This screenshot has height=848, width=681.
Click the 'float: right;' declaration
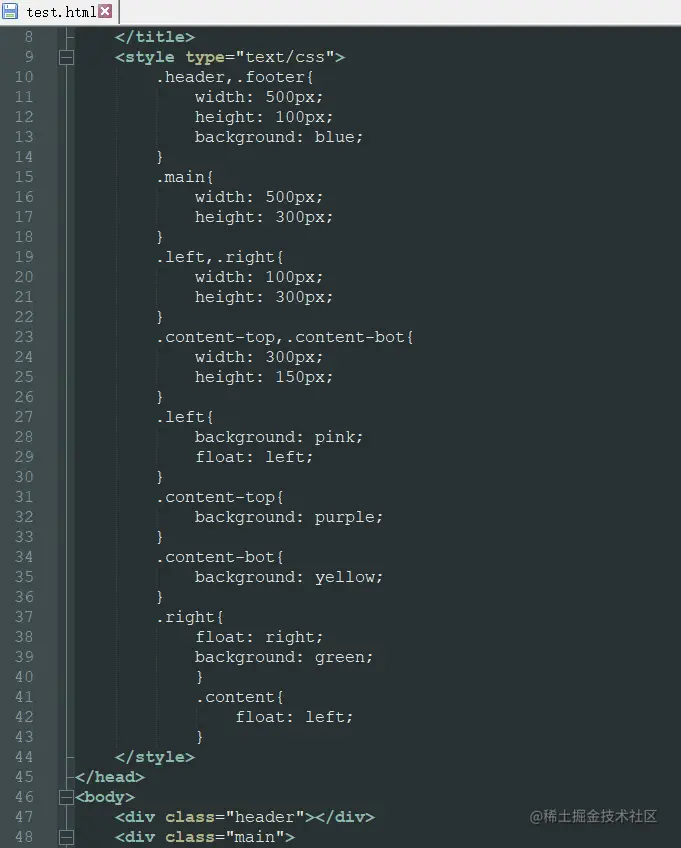tap(259, 637)
